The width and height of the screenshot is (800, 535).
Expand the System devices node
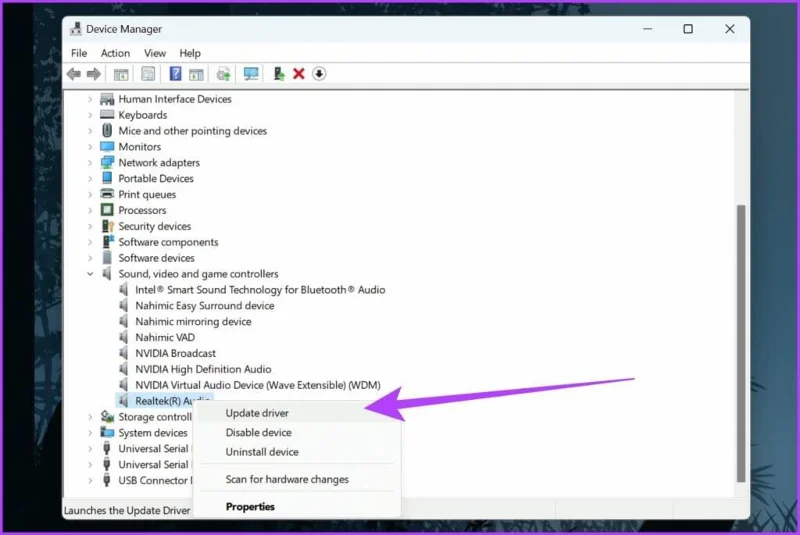[90, 432]
